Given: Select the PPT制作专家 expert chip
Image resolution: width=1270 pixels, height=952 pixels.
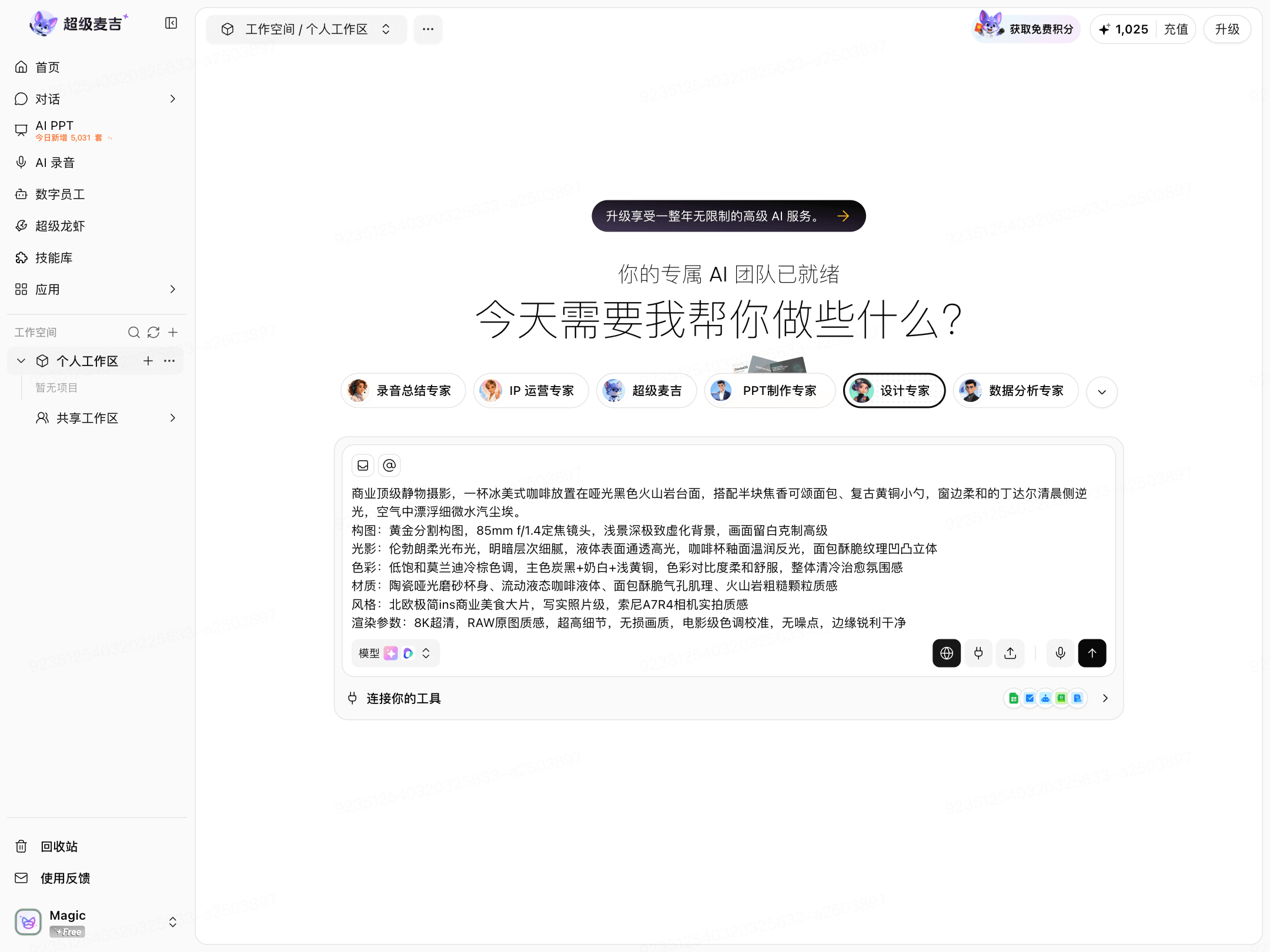Looking at the screenshot, I should (770, 391).
